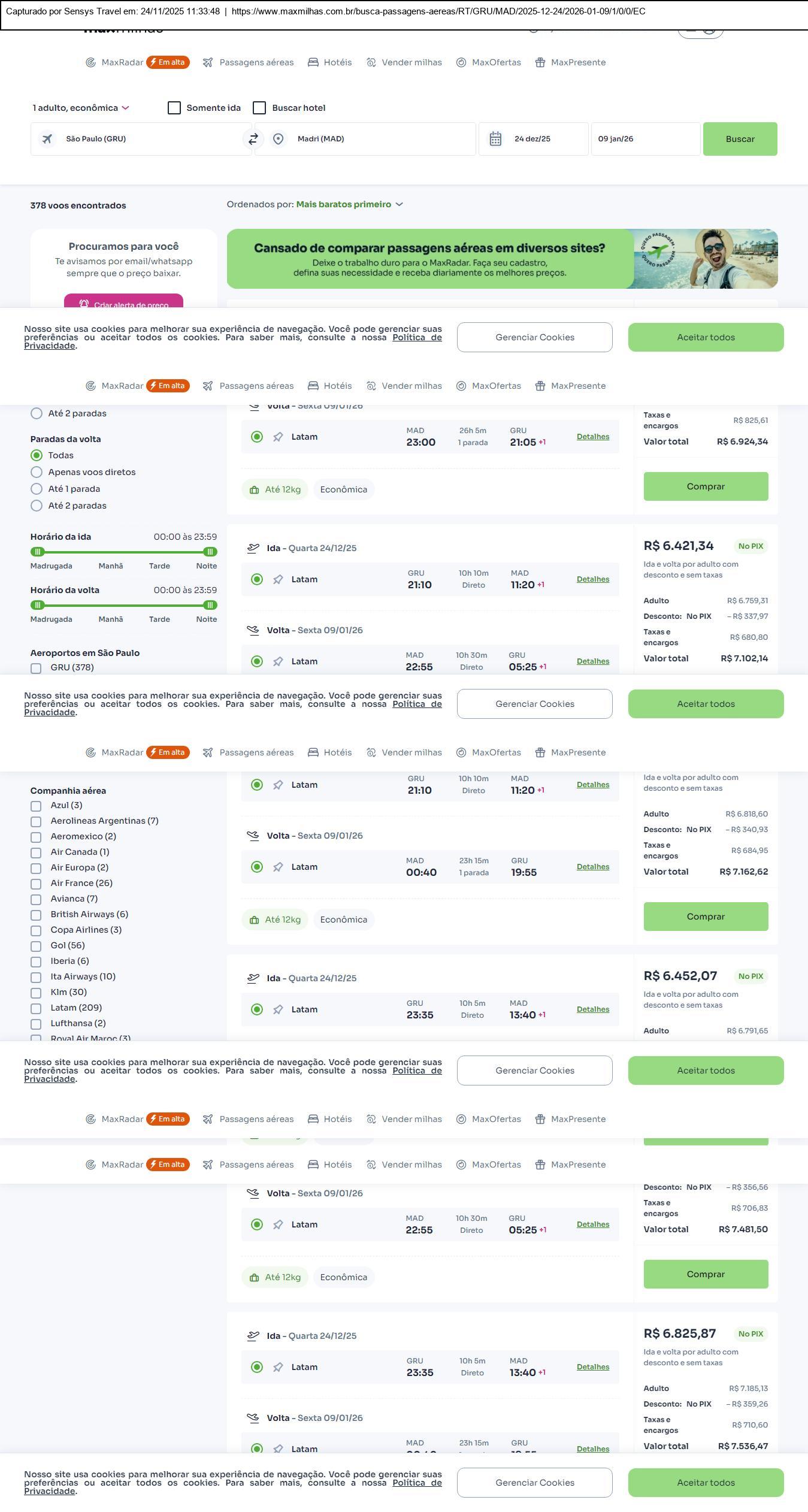Go to Vender milhas in the top navigation
The image size is (808, 1512).
pos(411,62)
